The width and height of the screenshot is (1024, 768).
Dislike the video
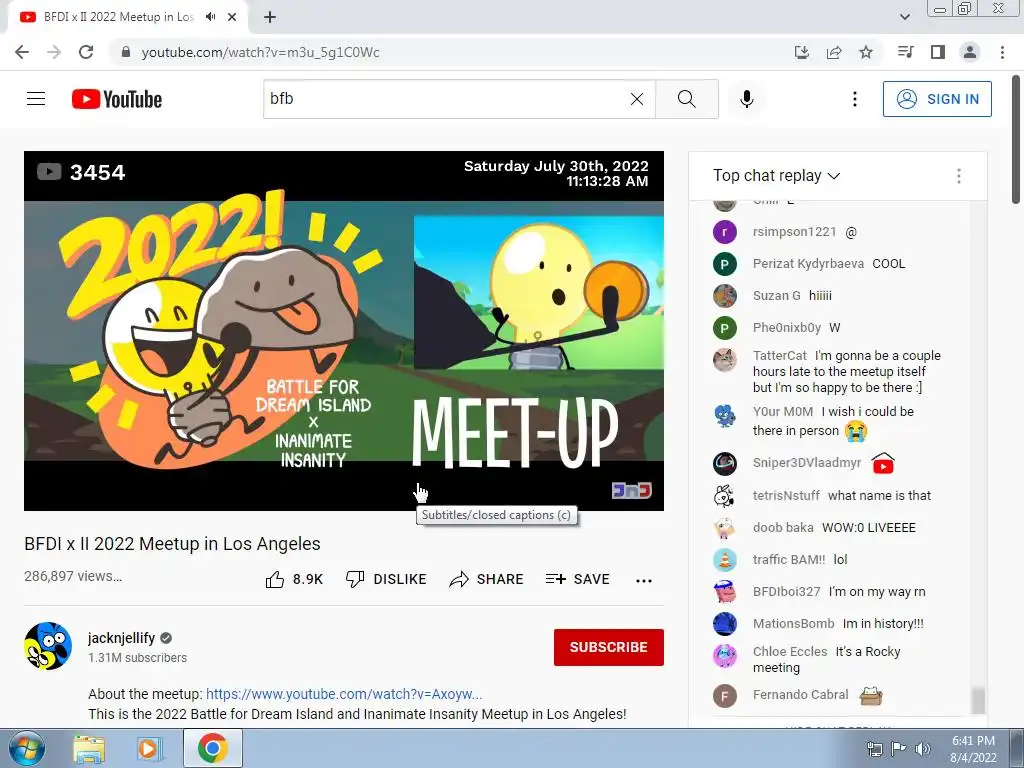(x=386, y=579)
